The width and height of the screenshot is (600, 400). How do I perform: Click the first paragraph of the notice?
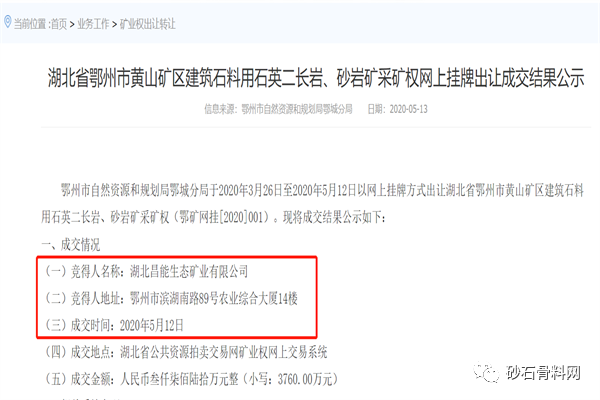tap(313, 204)
